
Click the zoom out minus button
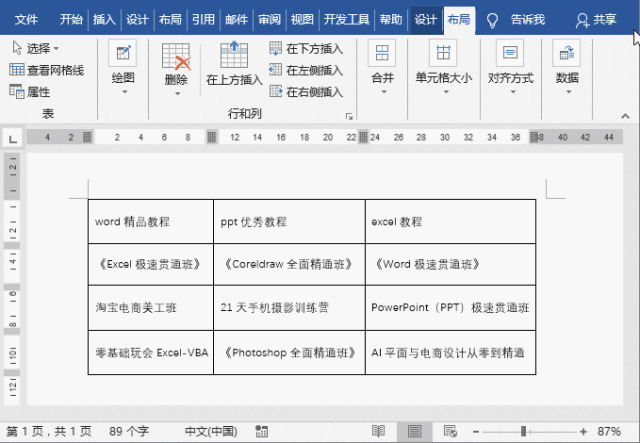coord(476,432)
